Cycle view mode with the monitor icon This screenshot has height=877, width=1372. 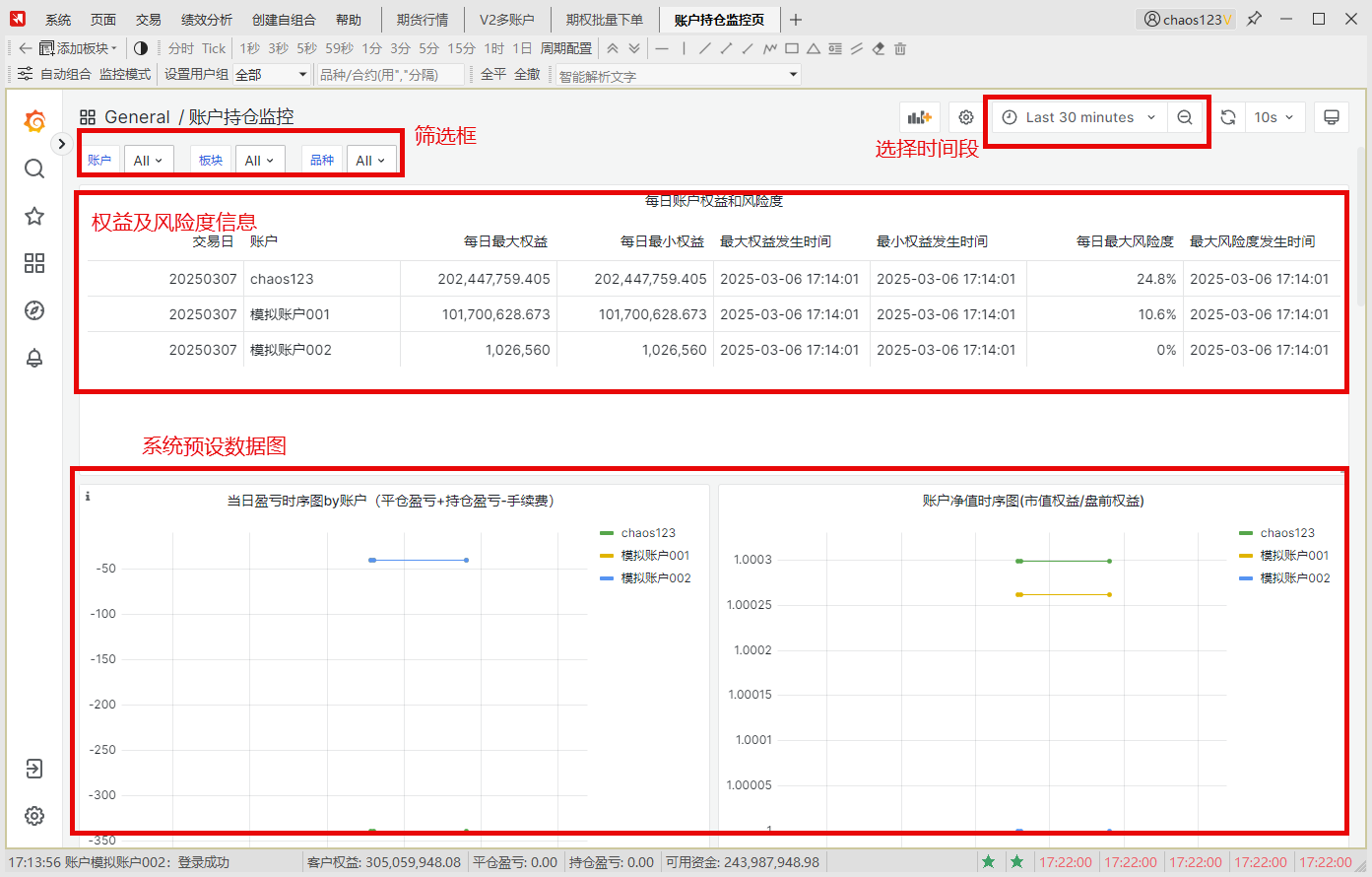(1332, 117)
